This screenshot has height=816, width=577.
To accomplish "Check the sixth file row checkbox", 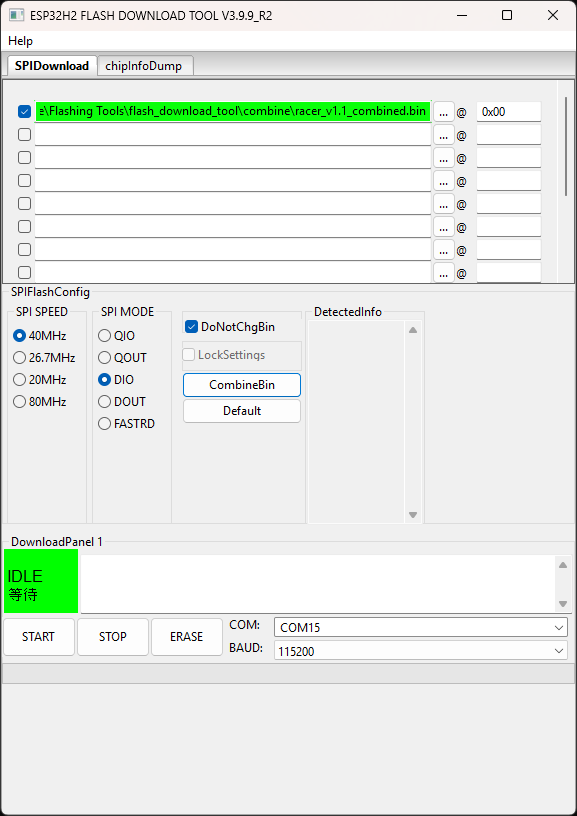I will tap(24, 226).
